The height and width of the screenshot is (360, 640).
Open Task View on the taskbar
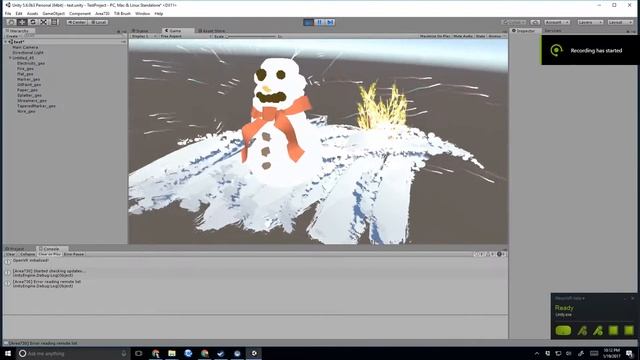click(x=138, y=353)
